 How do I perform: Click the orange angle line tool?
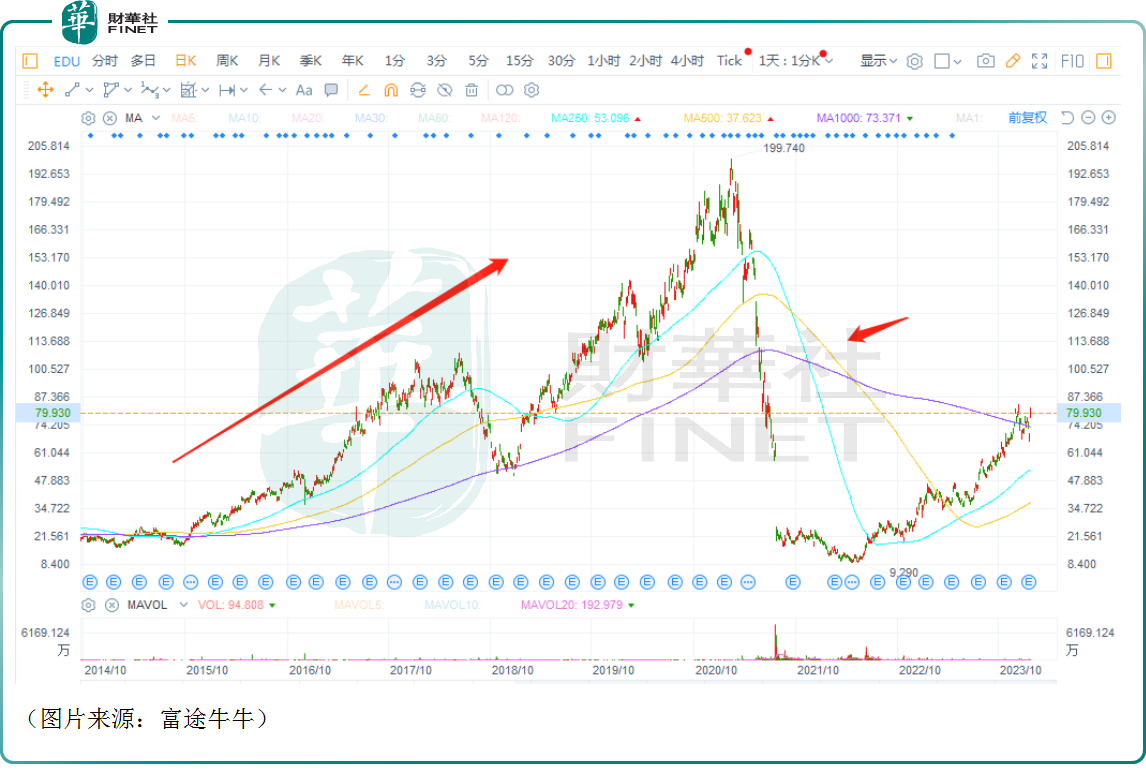pos(363,90)
